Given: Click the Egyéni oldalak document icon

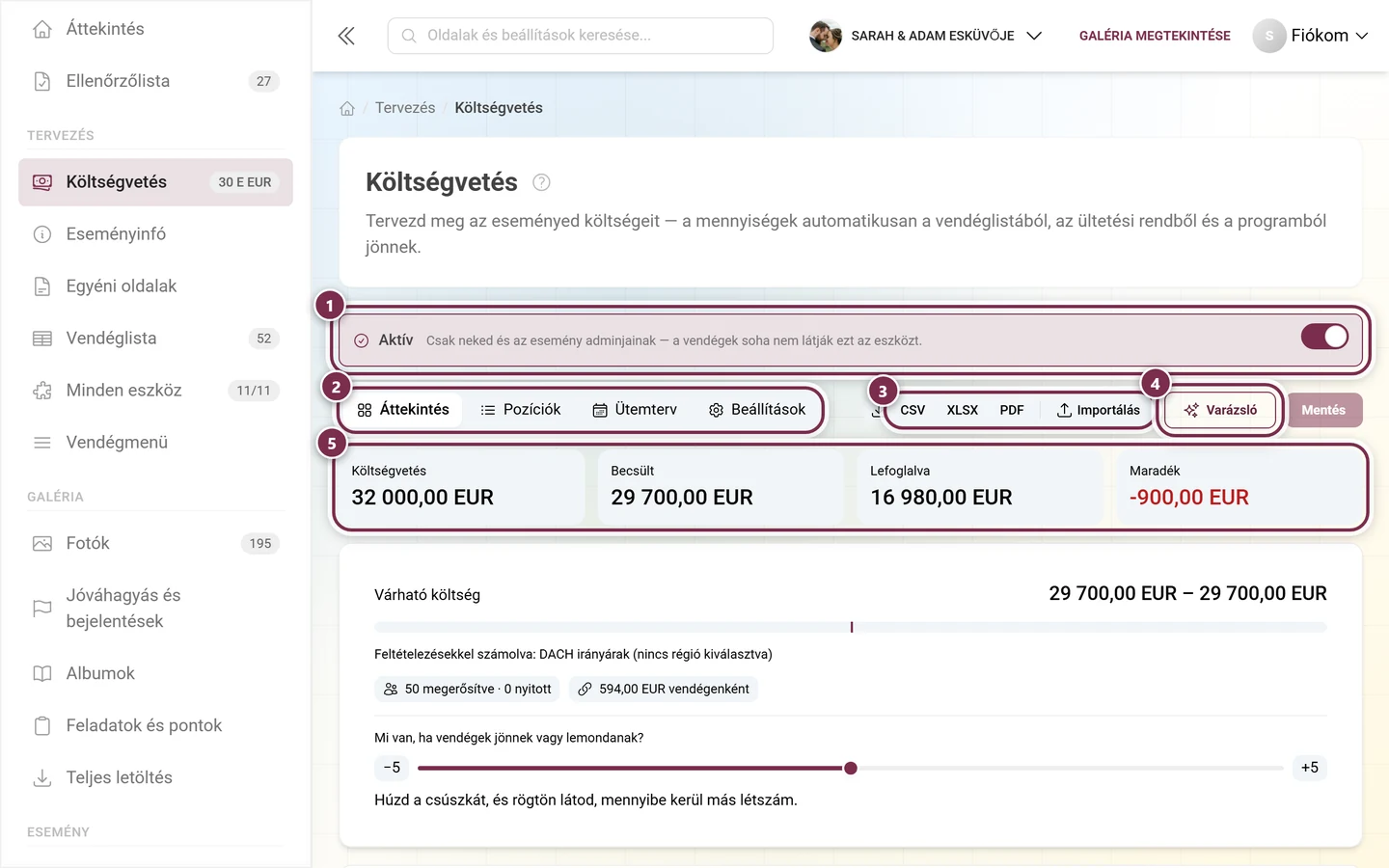Looking at the screenshot, I should coord(42,286).
